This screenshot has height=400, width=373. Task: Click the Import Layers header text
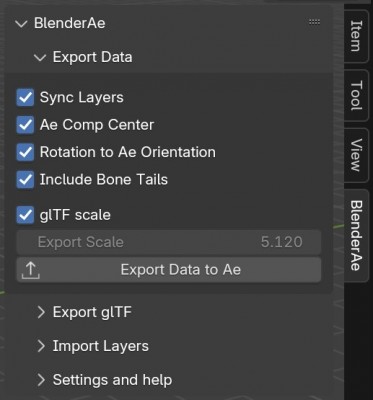click(101, 346)
